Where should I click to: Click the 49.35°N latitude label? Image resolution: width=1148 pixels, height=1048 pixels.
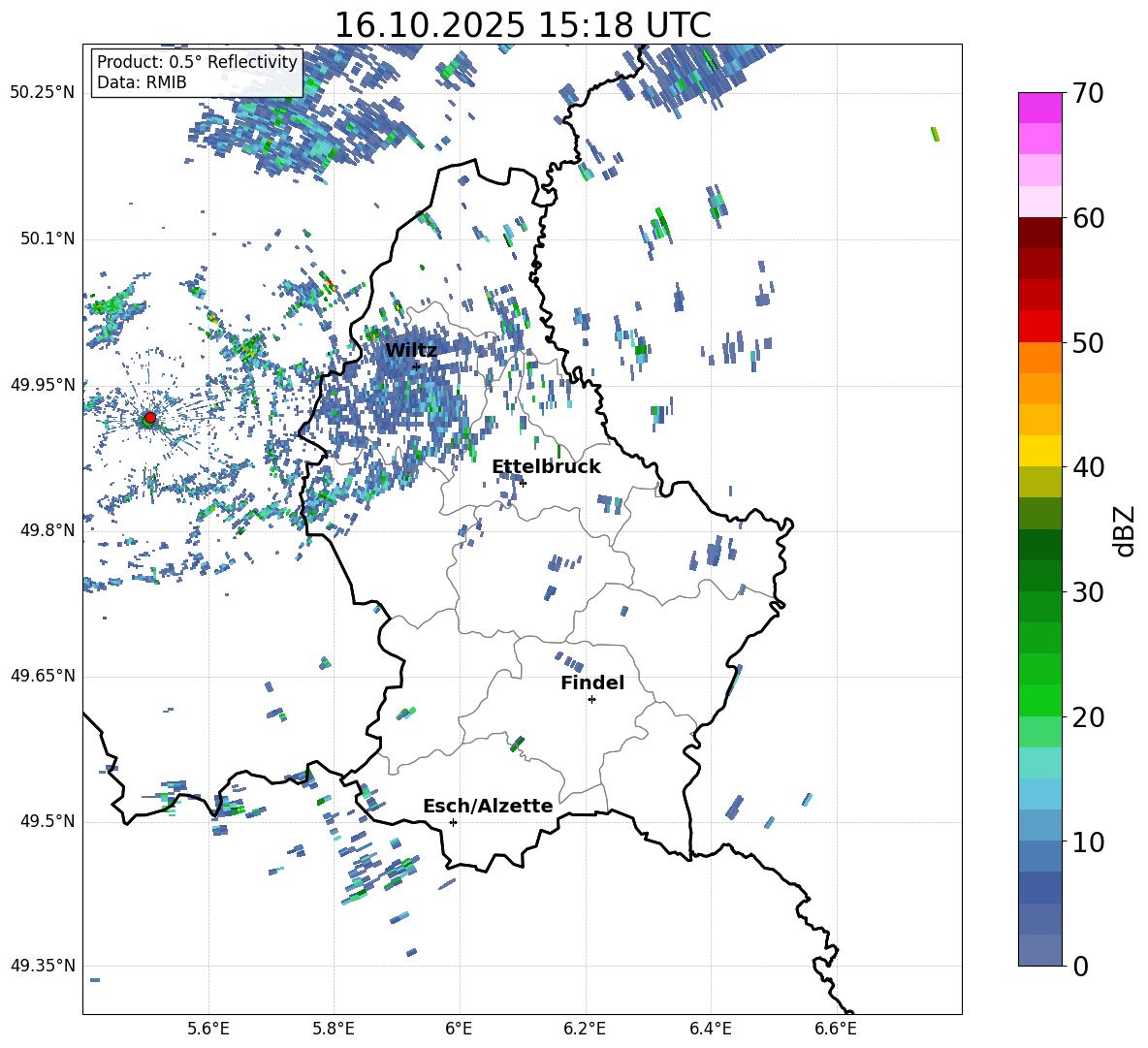[43, 966]
